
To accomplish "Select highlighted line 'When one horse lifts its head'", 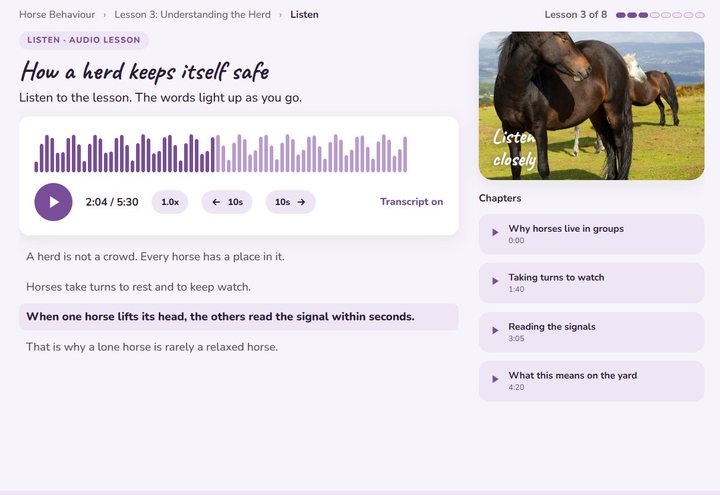I will (x=239, y=317).
